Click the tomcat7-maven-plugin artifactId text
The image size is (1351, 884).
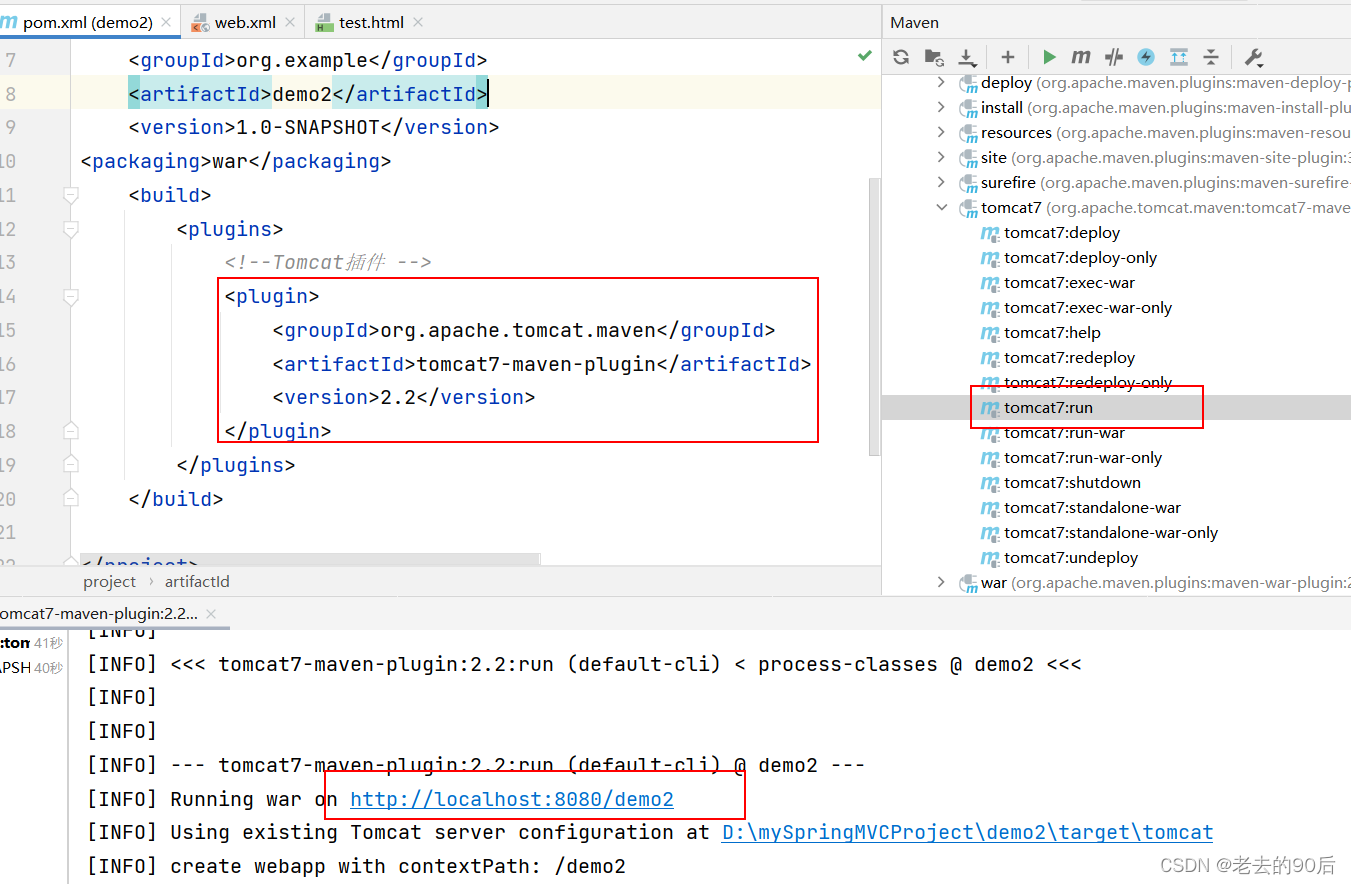point(537,364)
